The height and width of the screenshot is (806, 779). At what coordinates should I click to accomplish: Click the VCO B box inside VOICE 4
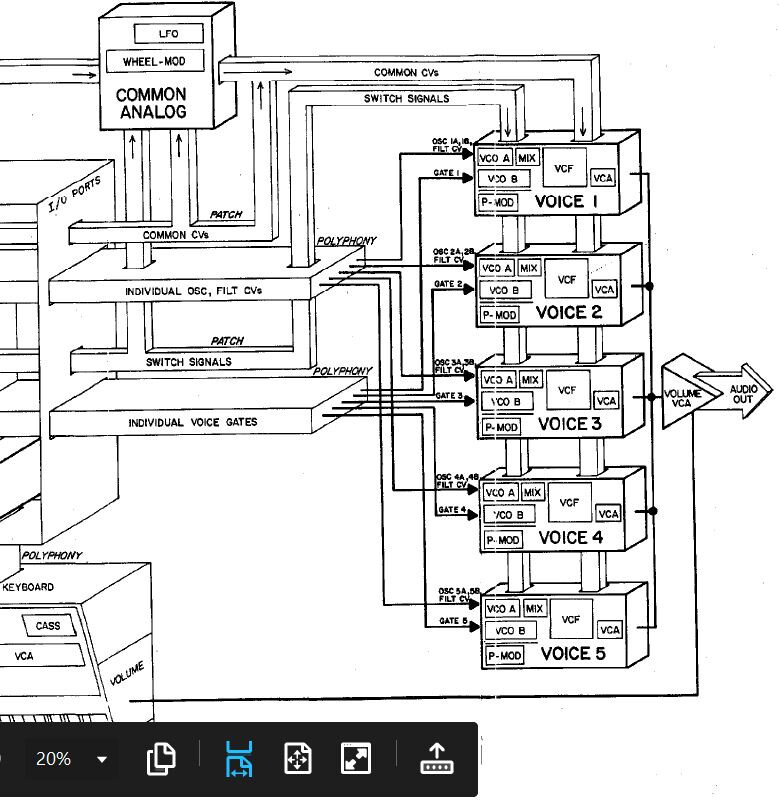click(x=510, y=515)
